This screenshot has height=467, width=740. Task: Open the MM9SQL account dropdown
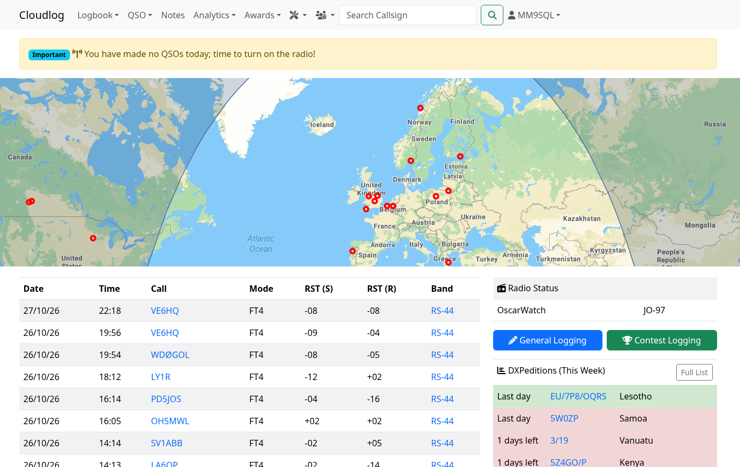point(534,15)
